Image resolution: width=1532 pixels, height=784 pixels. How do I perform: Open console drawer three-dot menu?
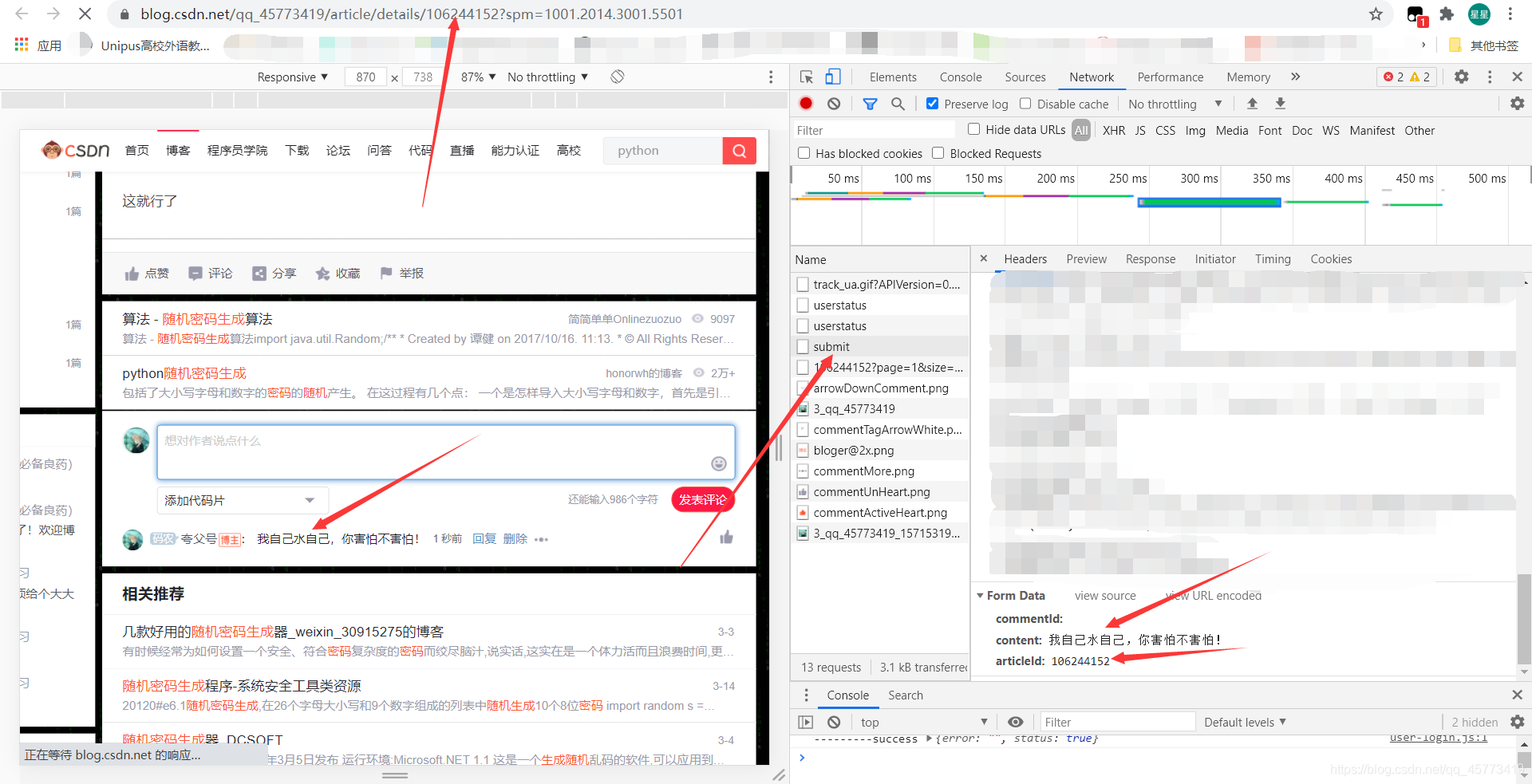tap(806, 695)
